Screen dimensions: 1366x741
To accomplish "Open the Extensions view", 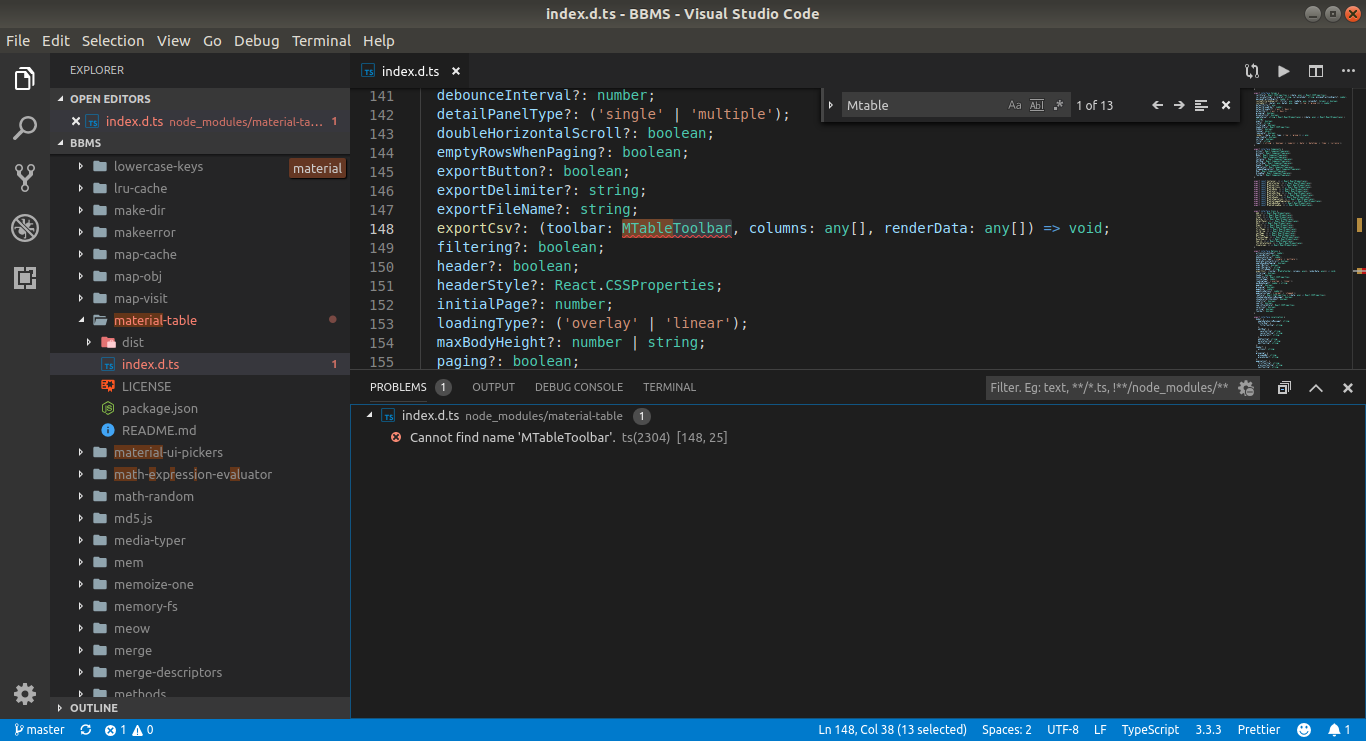I will (25, 278).
